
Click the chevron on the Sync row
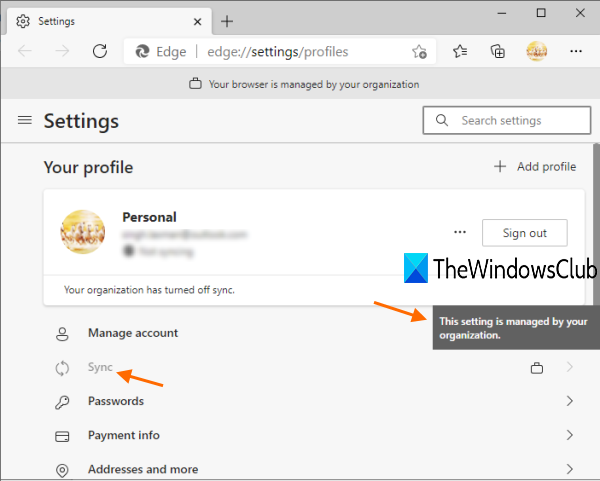click(569, 367)
